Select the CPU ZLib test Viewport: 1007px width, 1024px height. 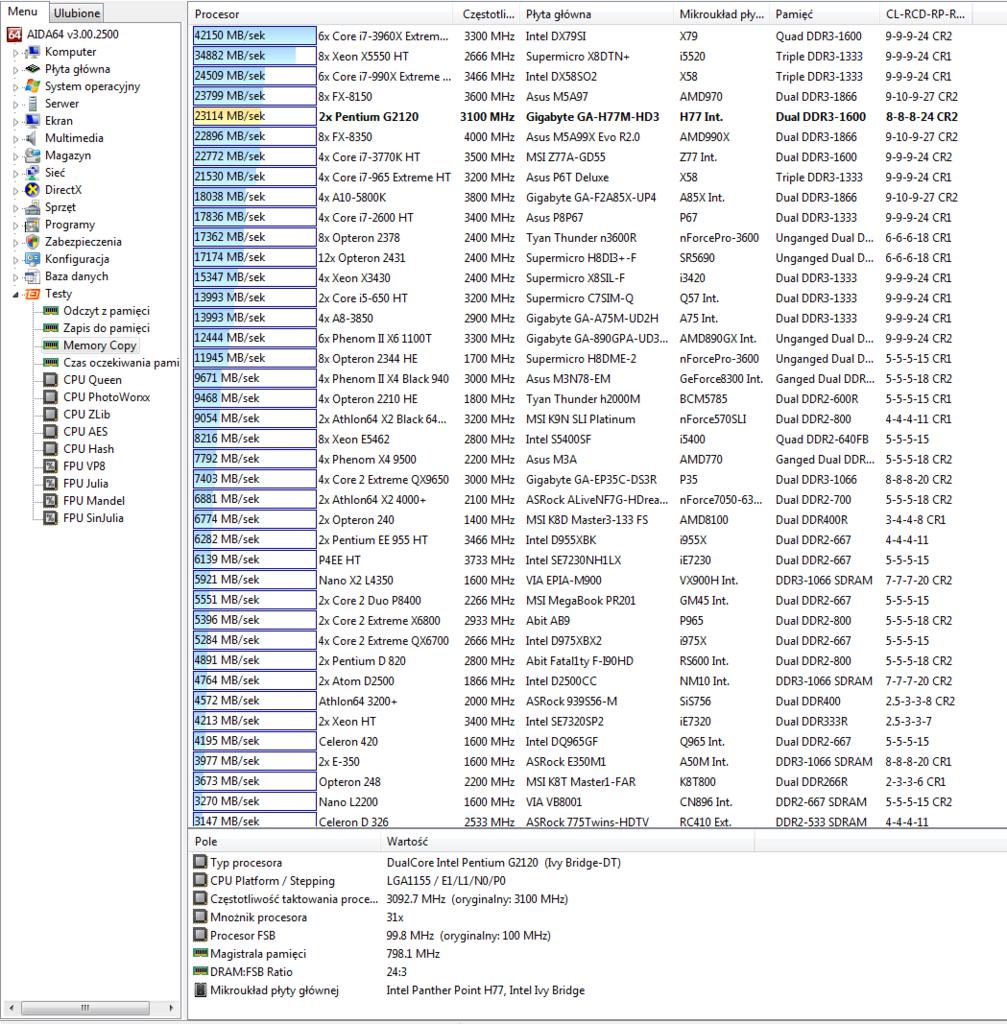coord(86,414)
